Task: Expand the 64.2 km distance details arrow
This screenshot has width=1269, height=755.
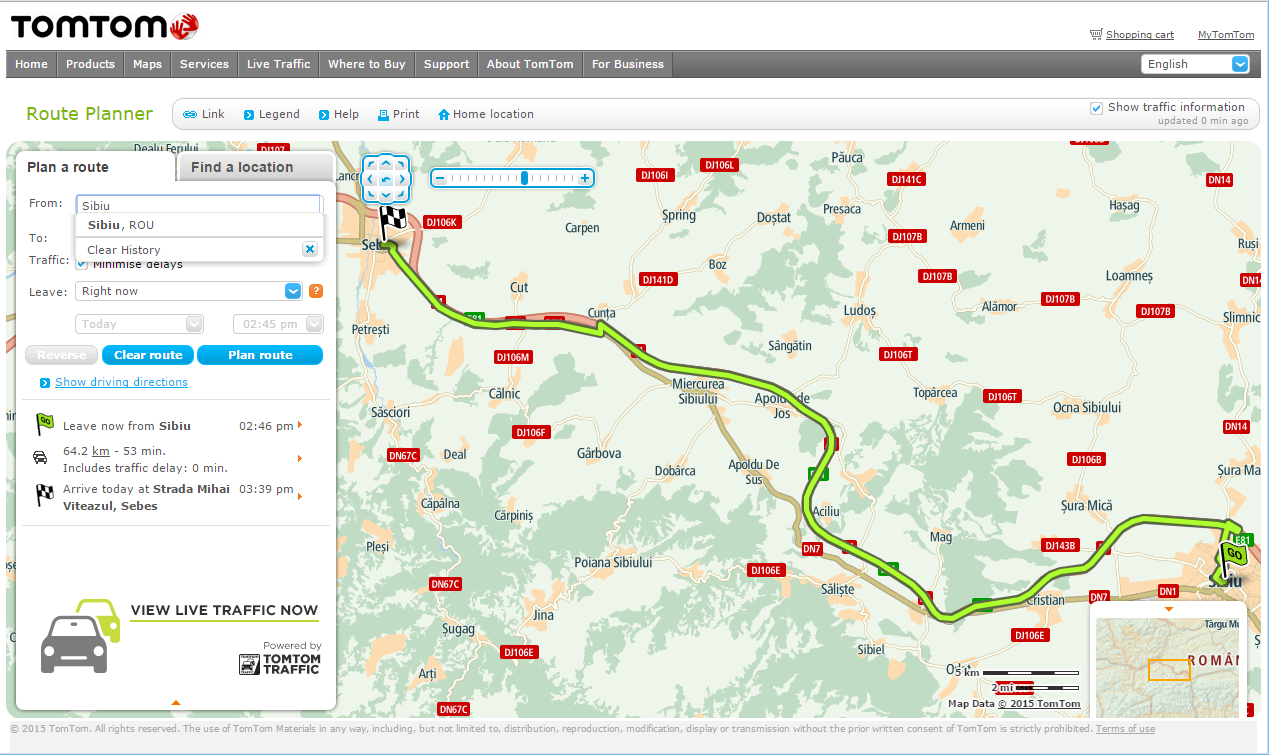Action: pos(300,458)
